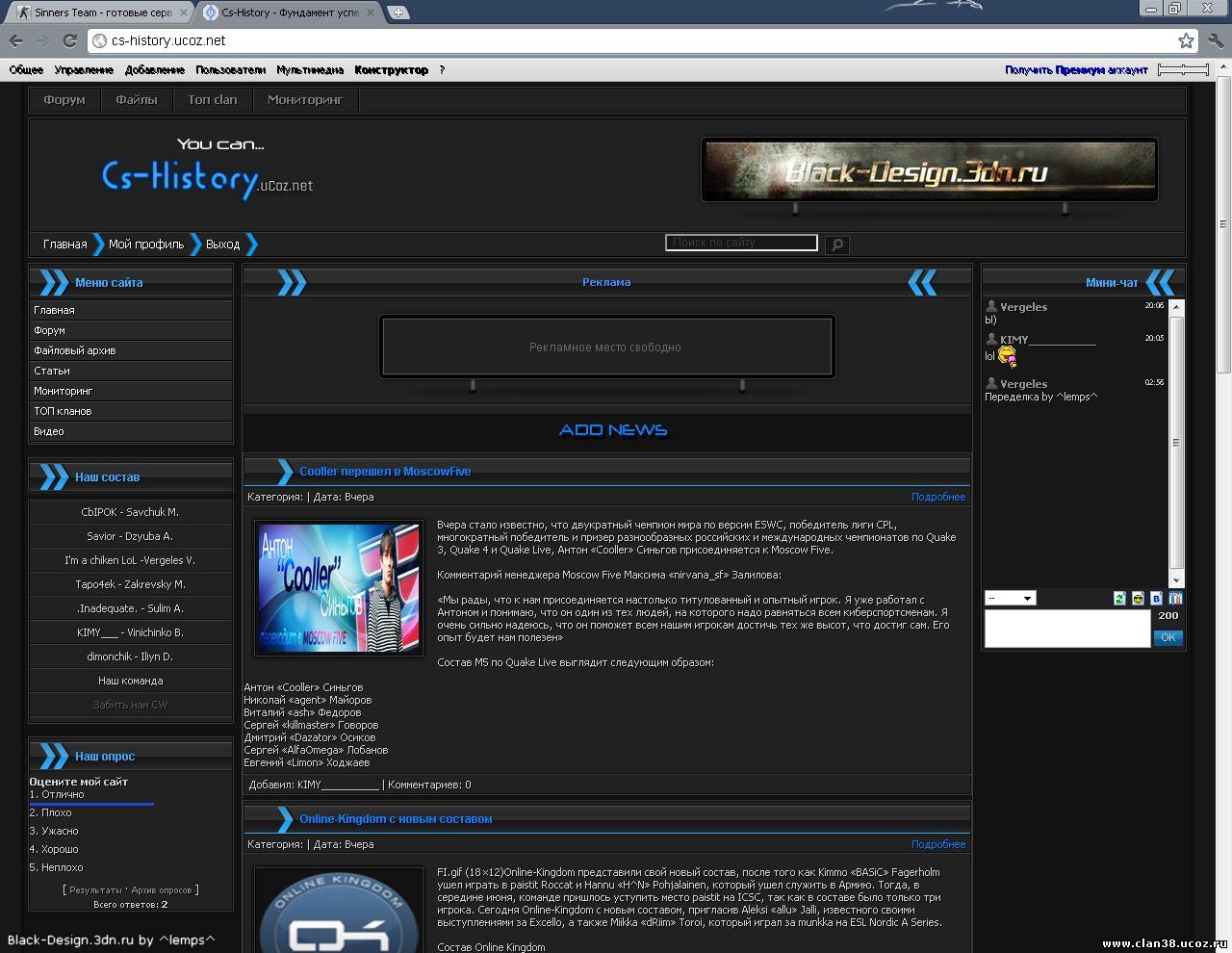The image size is (1232, 953).
Task: Open the Пользователи admin menu
Action: (230, 70)
